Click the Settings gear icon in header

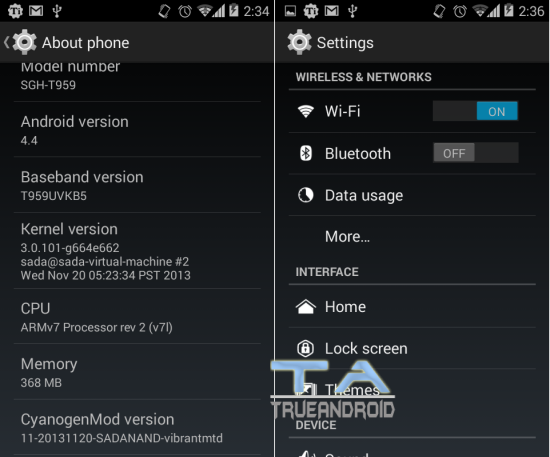pyautogui.click(x=299, y=42)
